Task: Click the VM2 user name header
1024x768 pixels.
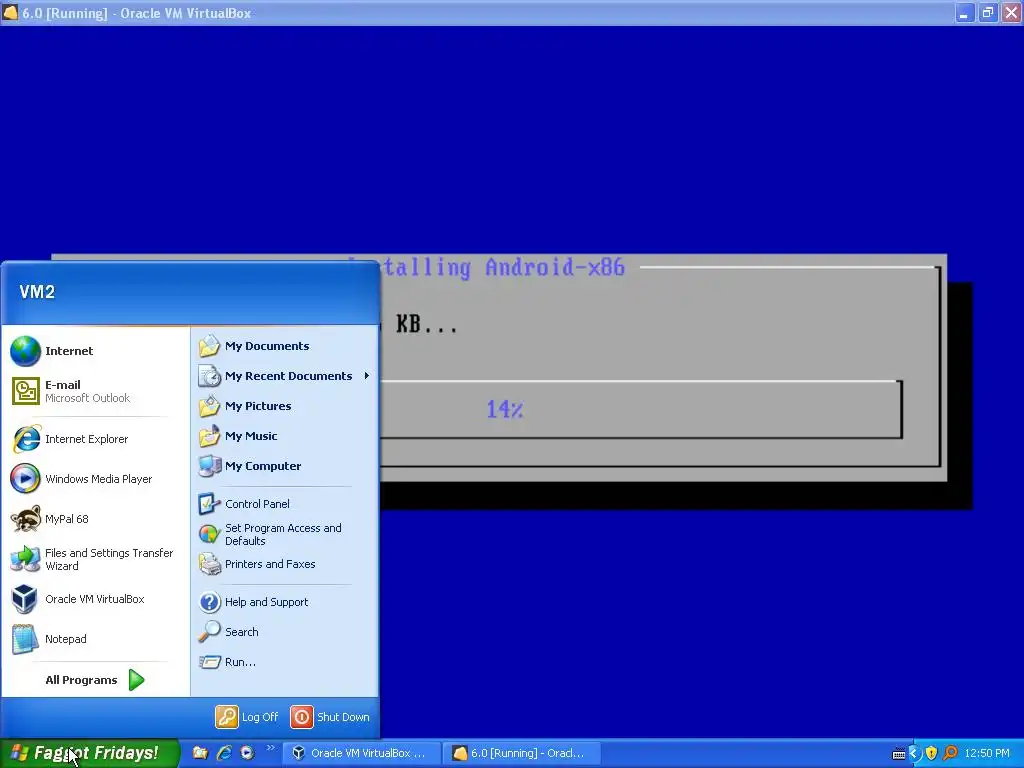Action: 37,292
